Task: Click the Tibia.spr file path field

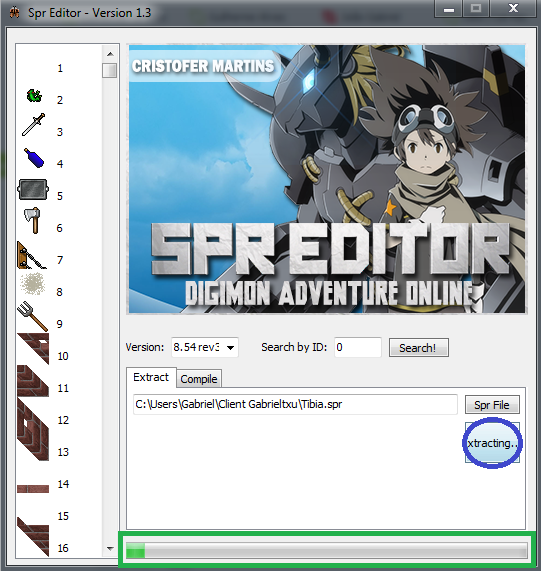Action: [295, 404]
